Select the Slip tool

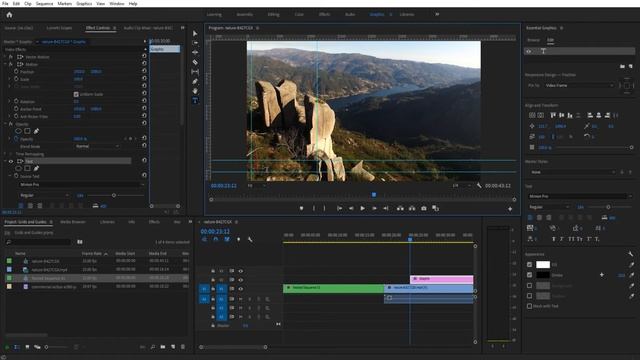195,72
